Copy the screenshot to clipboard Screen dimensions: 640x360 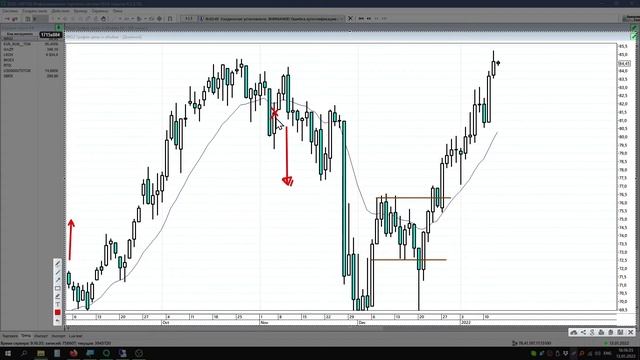[x=611, y=332]
